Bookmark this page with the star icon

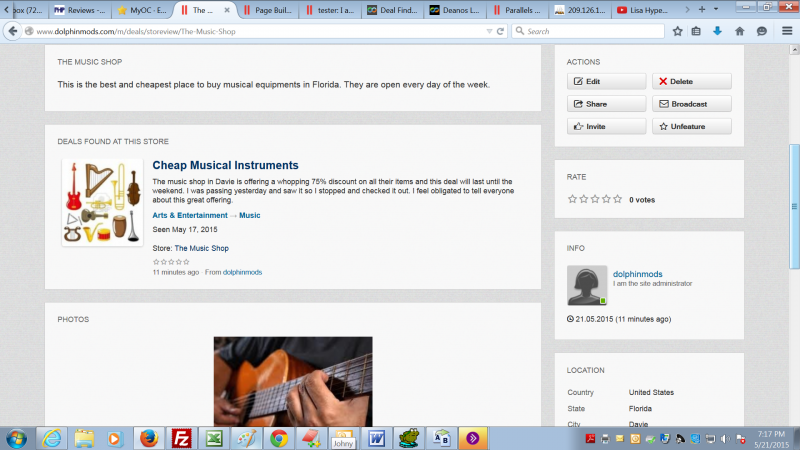[x=677, y=31]
